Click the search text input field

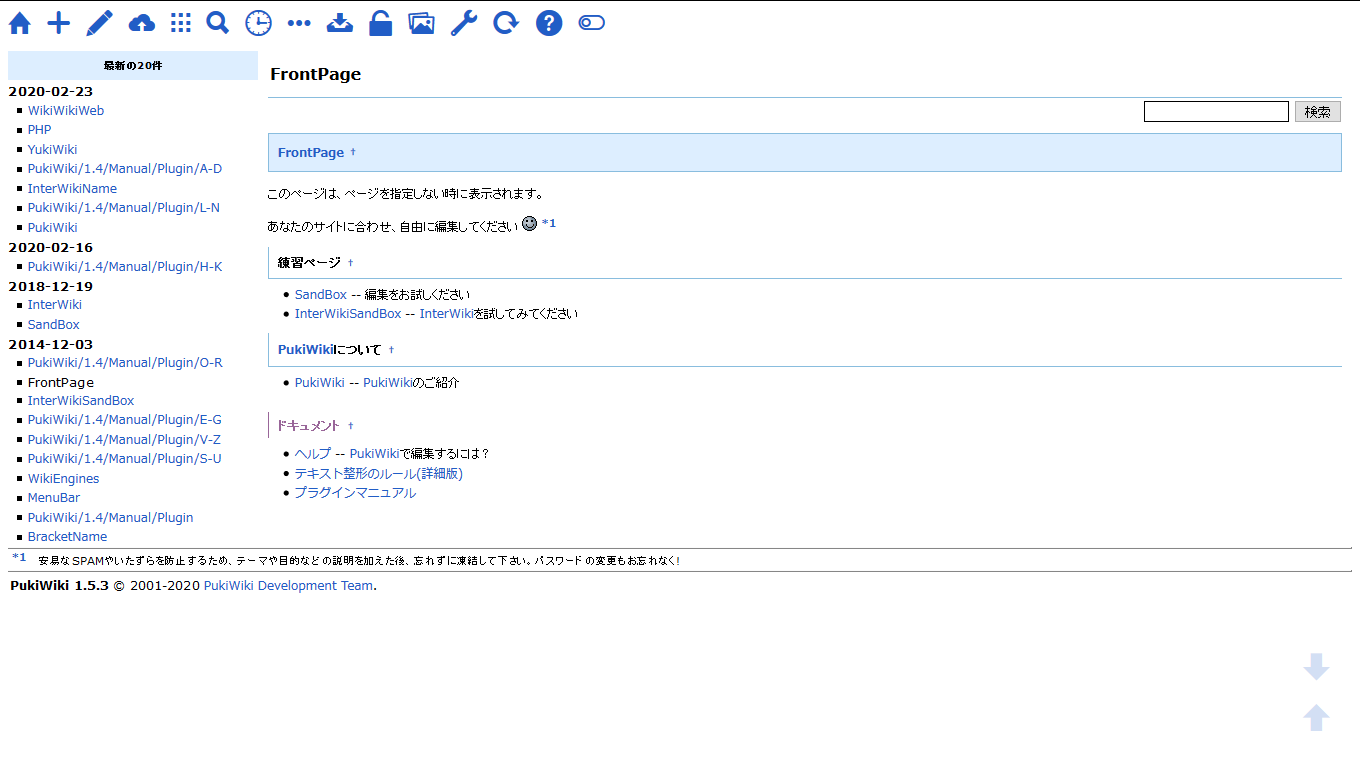(x=1216, y=112)
